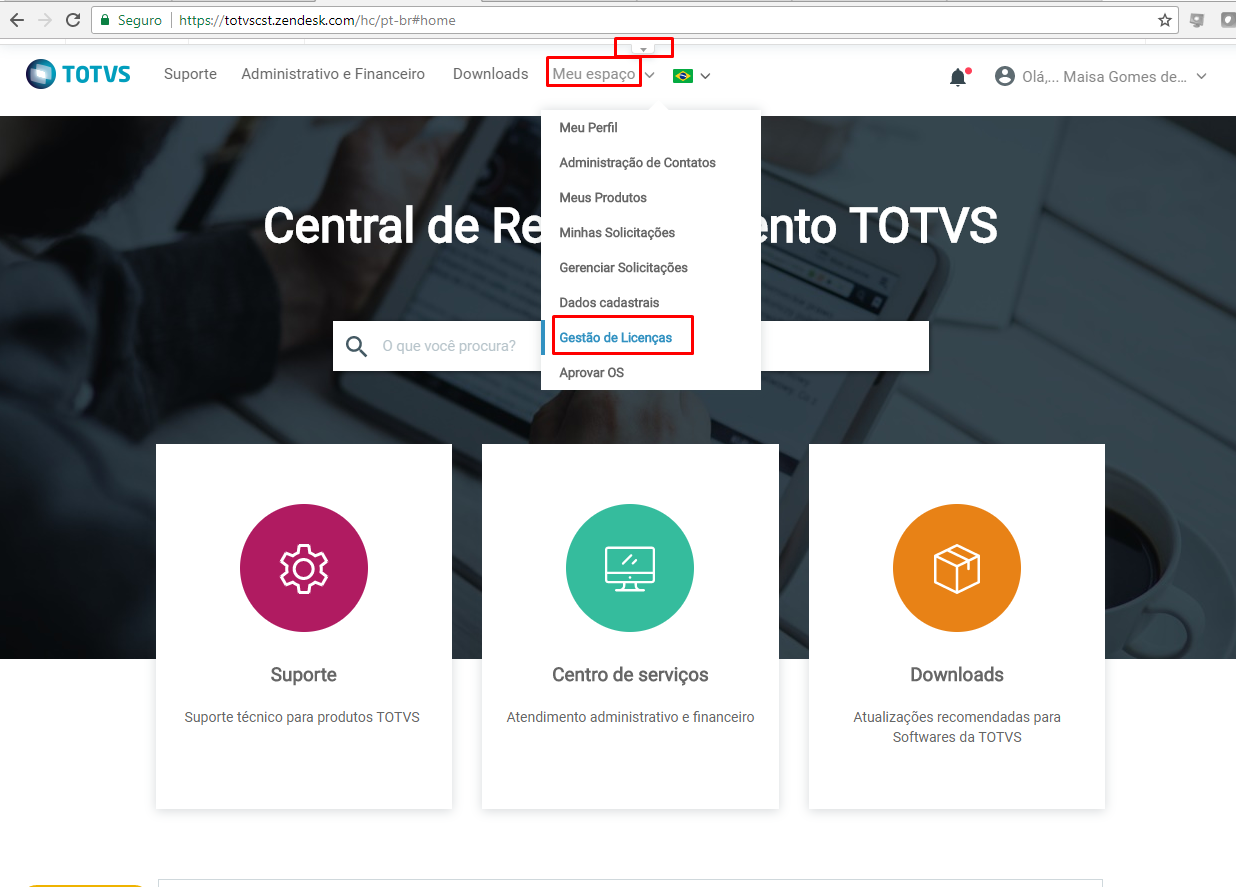Click Olá,... Maisa Gomes de... user name
1236x887 pixels.
(1104, 77)
